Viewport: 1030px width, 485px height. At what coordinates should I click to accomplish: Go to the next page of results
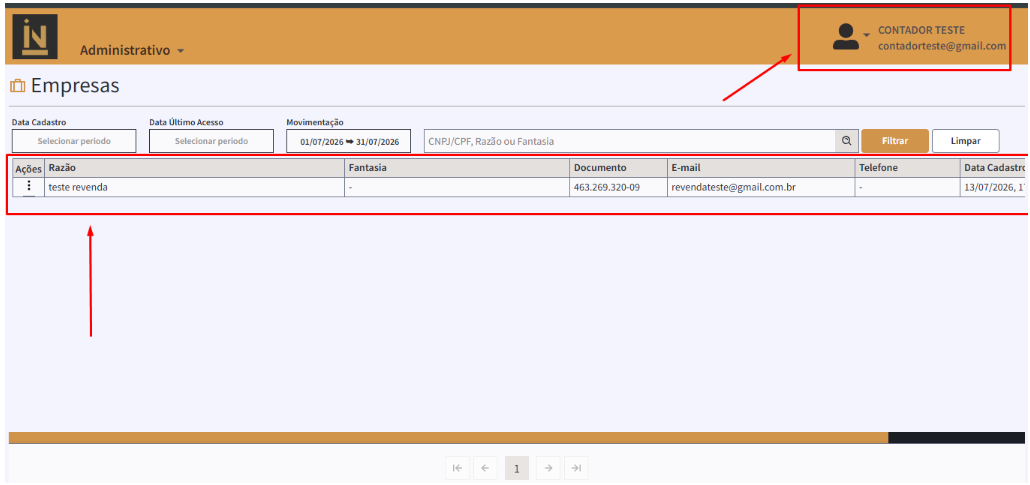549,469
